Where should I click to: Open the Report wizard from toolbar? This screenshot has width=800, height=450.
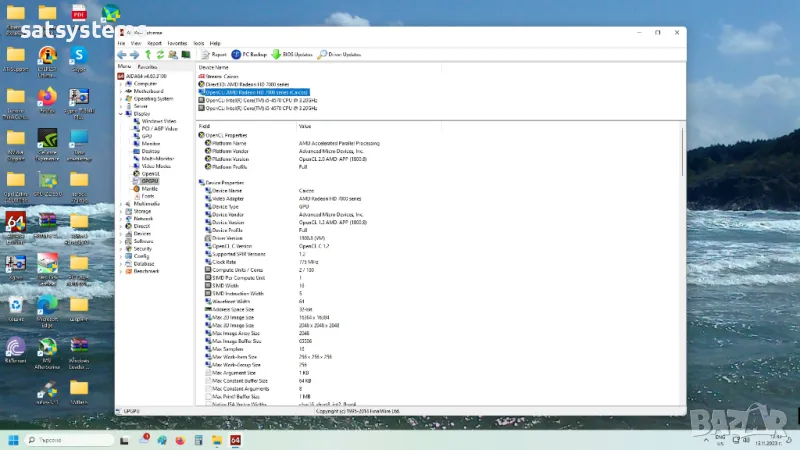[x=213, y=55]
